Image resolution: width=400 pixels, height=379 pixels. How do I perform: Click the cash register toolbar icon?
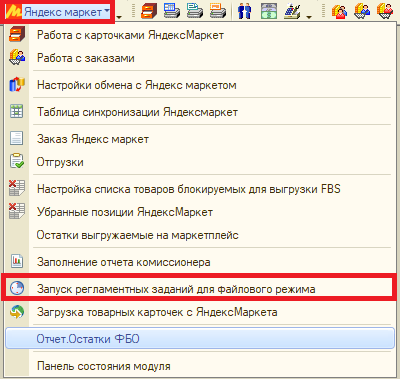point(292,11)
